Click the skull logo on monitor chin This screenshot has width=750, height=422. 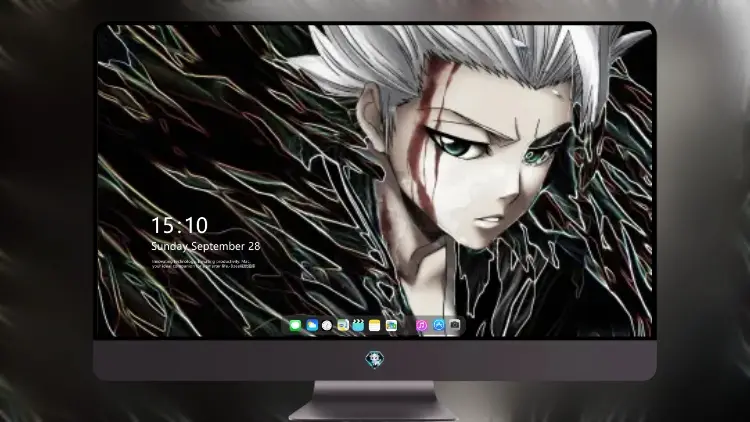(x=375, y=360)
